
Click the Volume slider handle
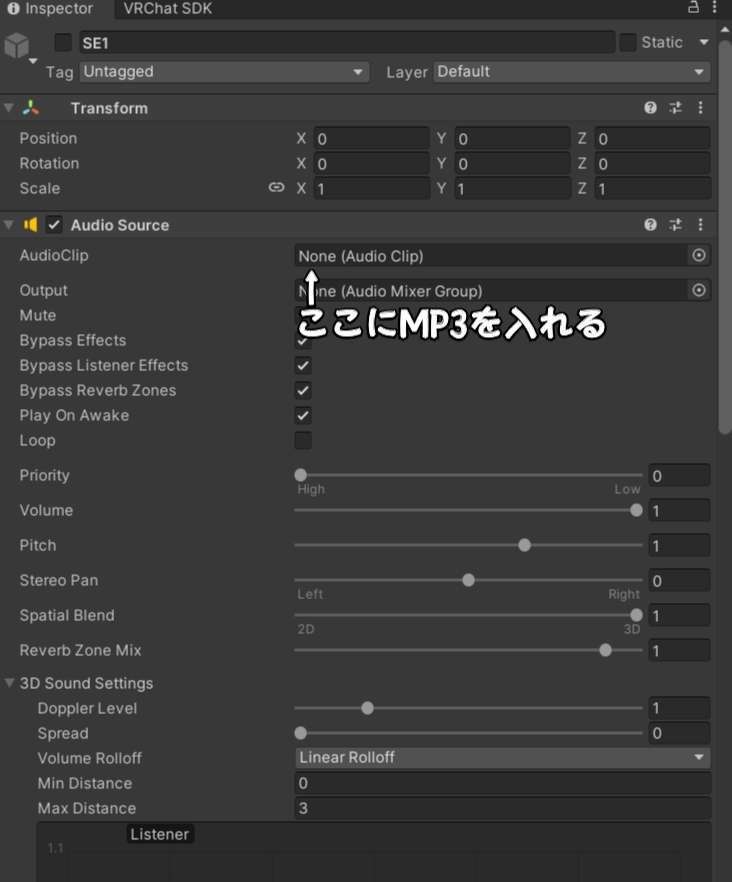click(636, 510)
